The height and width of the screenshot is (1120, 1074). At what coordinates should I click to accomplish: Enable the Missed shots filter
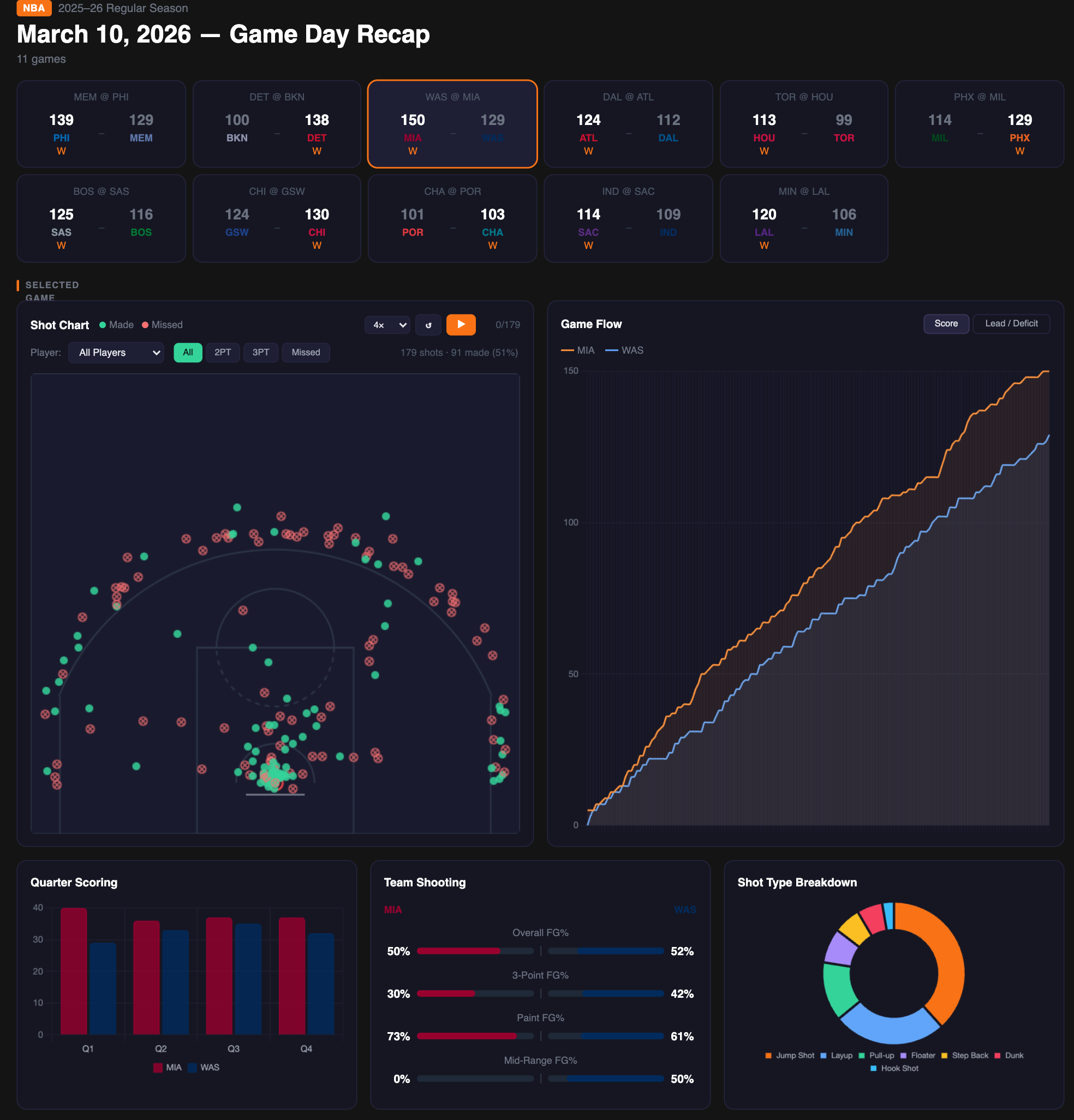pos(306,353)
